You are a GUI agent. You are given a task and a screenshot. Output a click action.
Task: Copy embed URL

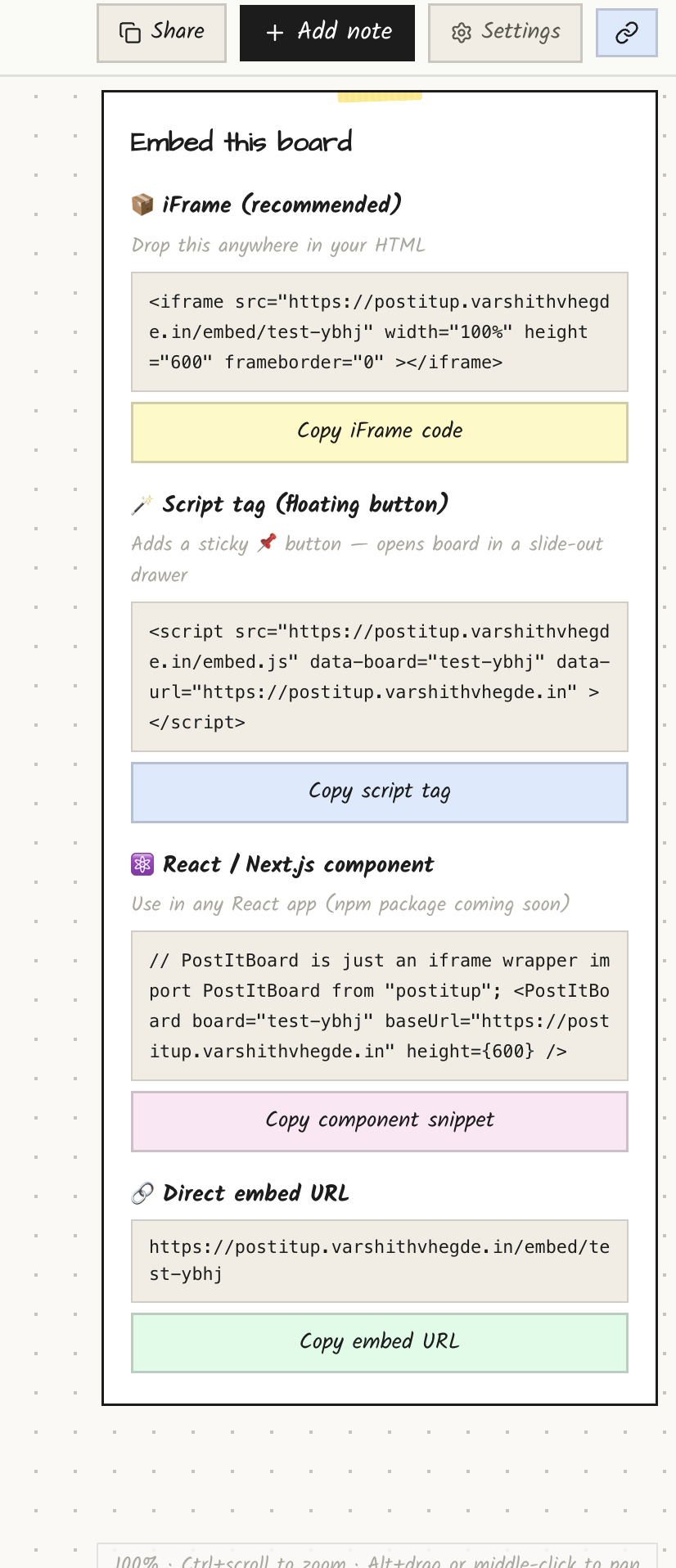[380, 1343]
